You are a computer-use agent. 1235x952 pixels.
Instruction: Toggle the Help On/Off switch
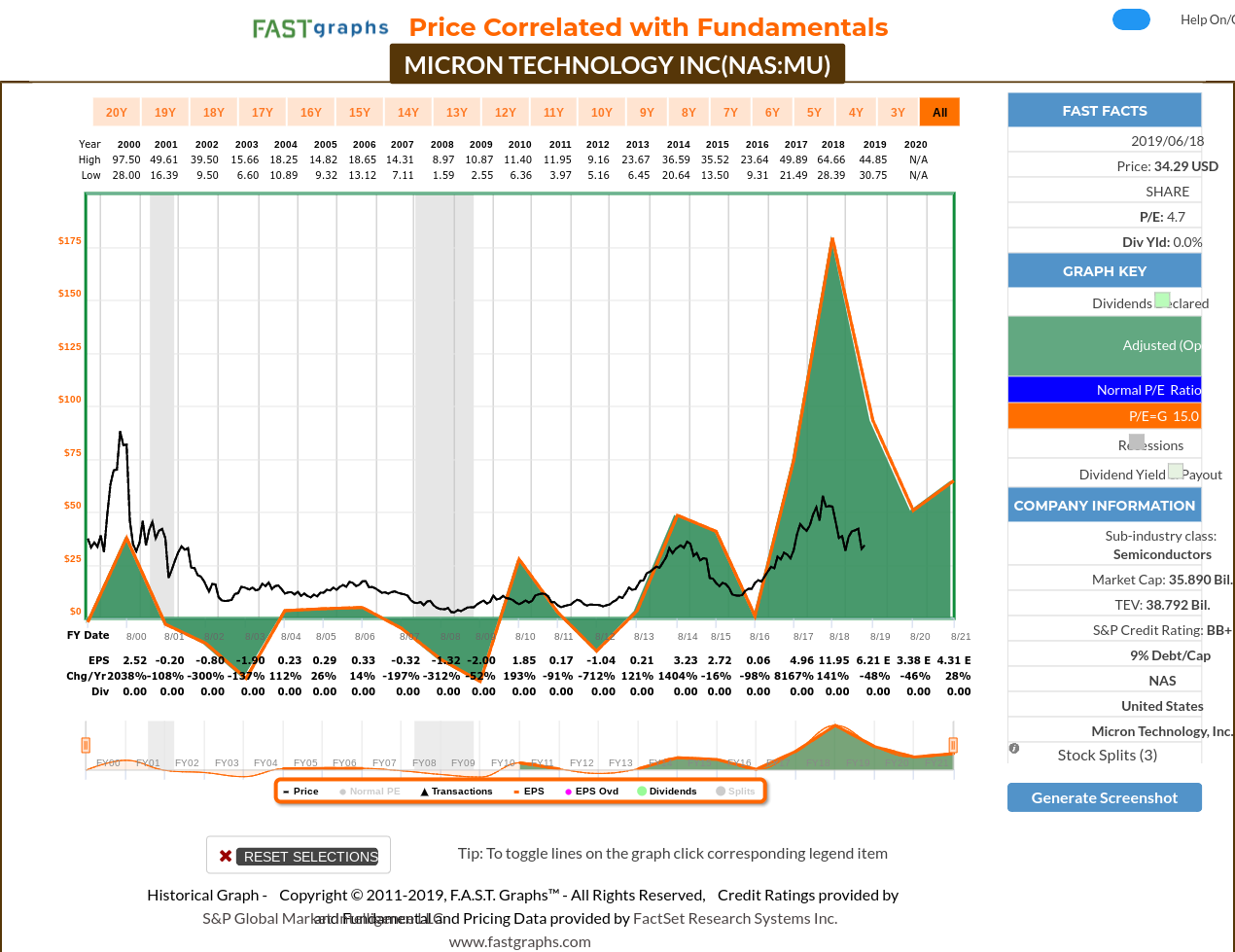coord(1131,19)
